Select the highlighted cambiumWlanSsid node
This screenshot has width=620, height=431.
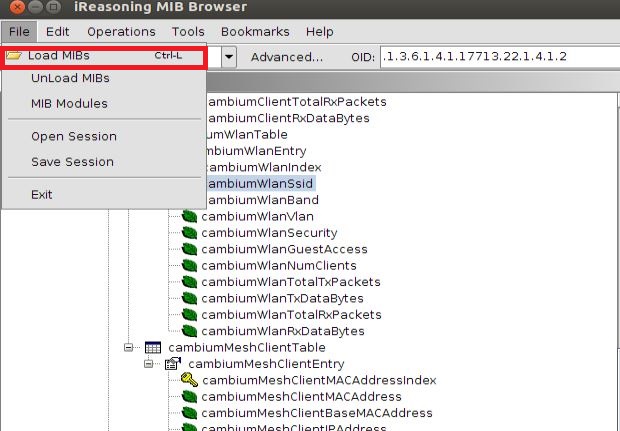pos(260,183)
